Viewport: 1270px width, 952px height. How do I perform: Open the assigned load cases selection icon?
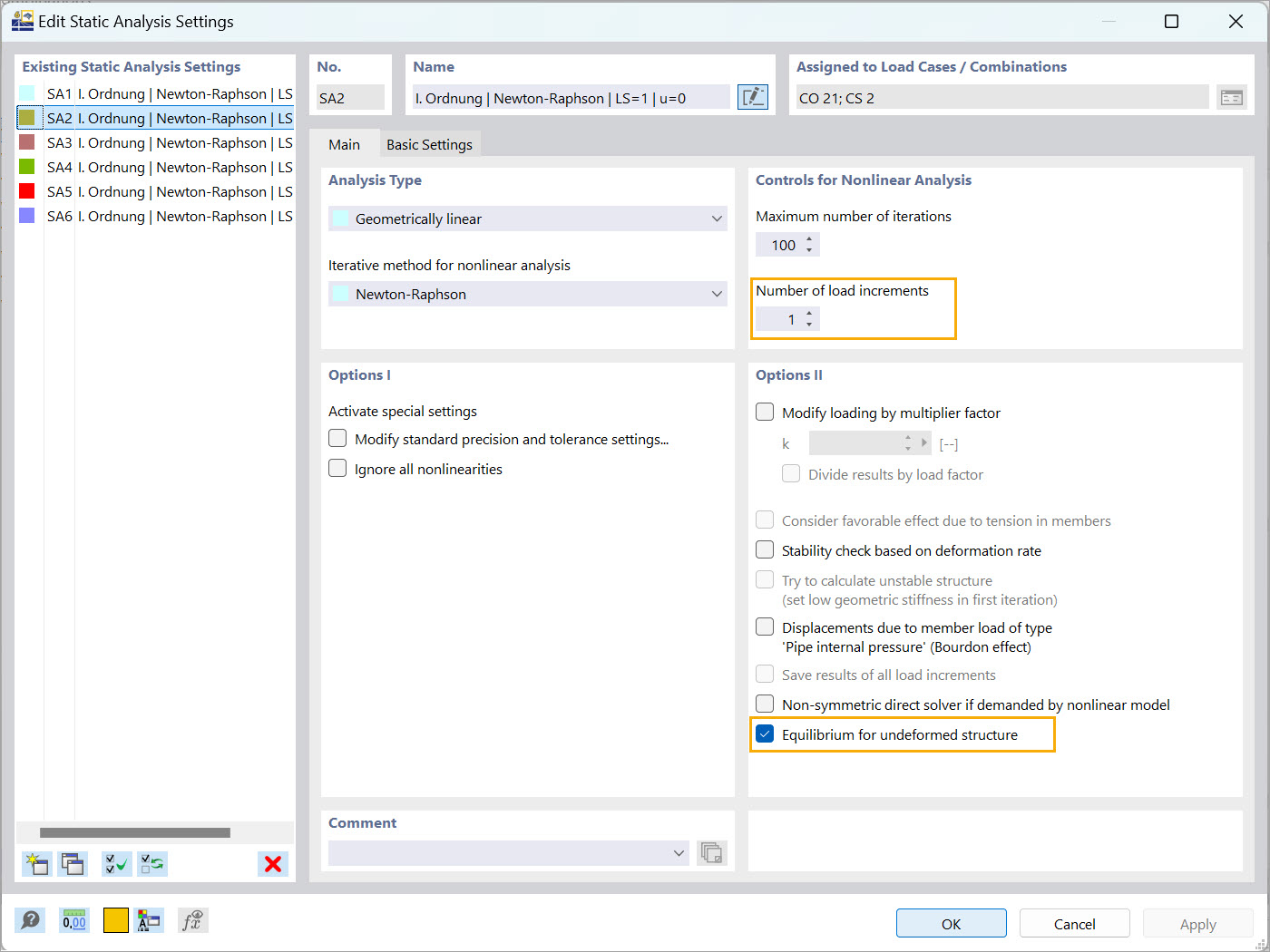tap(1231, 96)
